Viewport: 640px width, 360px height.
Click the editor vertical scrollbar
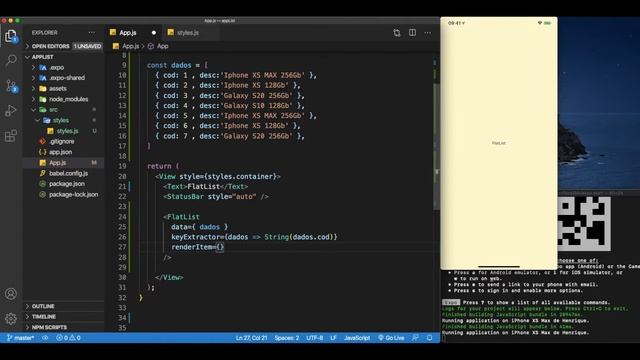pos(436,147)
